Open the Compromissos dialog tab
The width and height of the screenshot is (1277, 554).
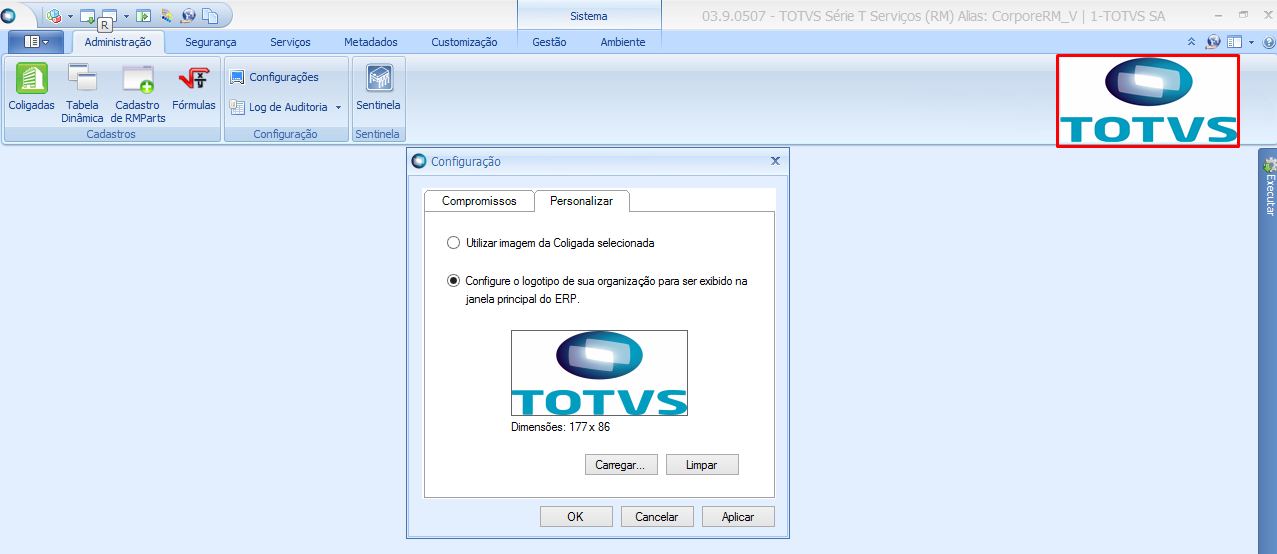click(x=479, y=201)
